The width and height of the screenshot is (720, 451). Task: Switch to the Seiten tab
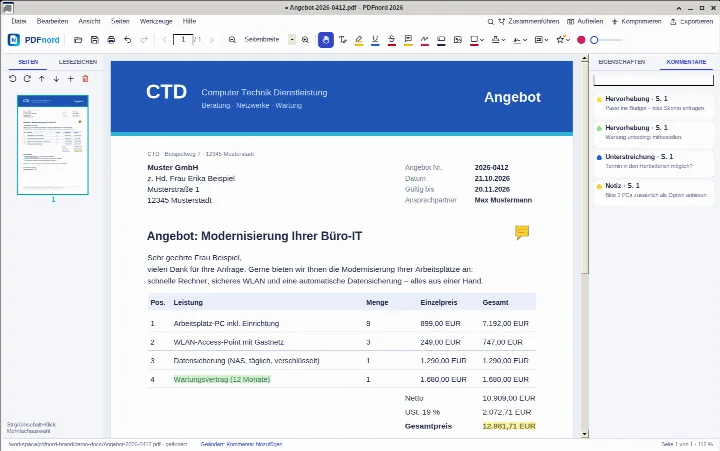[28, 62]
